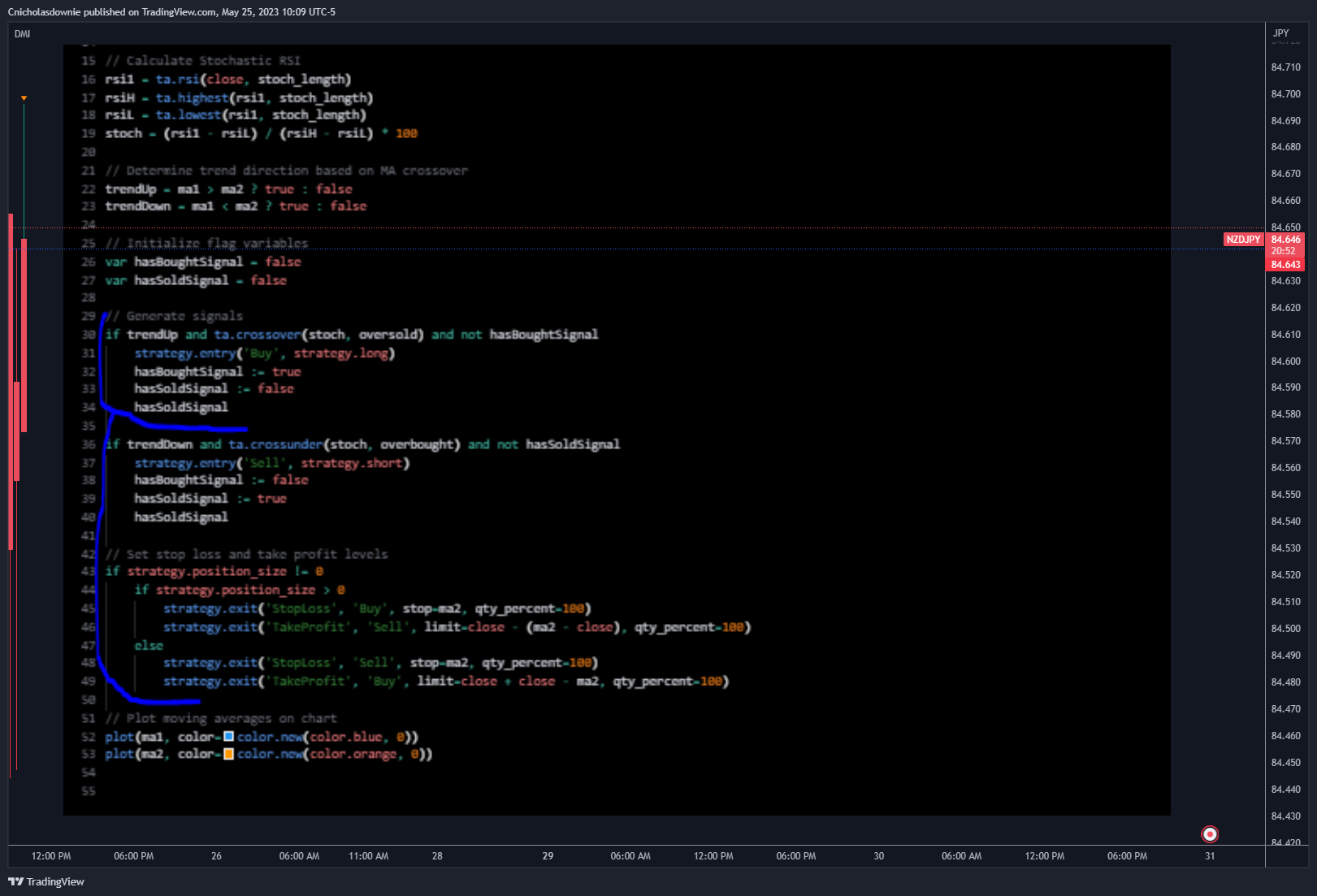Click the 'if strategy.position_size > 0' code line
The width and height of the screenshot is (1317, 896).
(240, 590)
